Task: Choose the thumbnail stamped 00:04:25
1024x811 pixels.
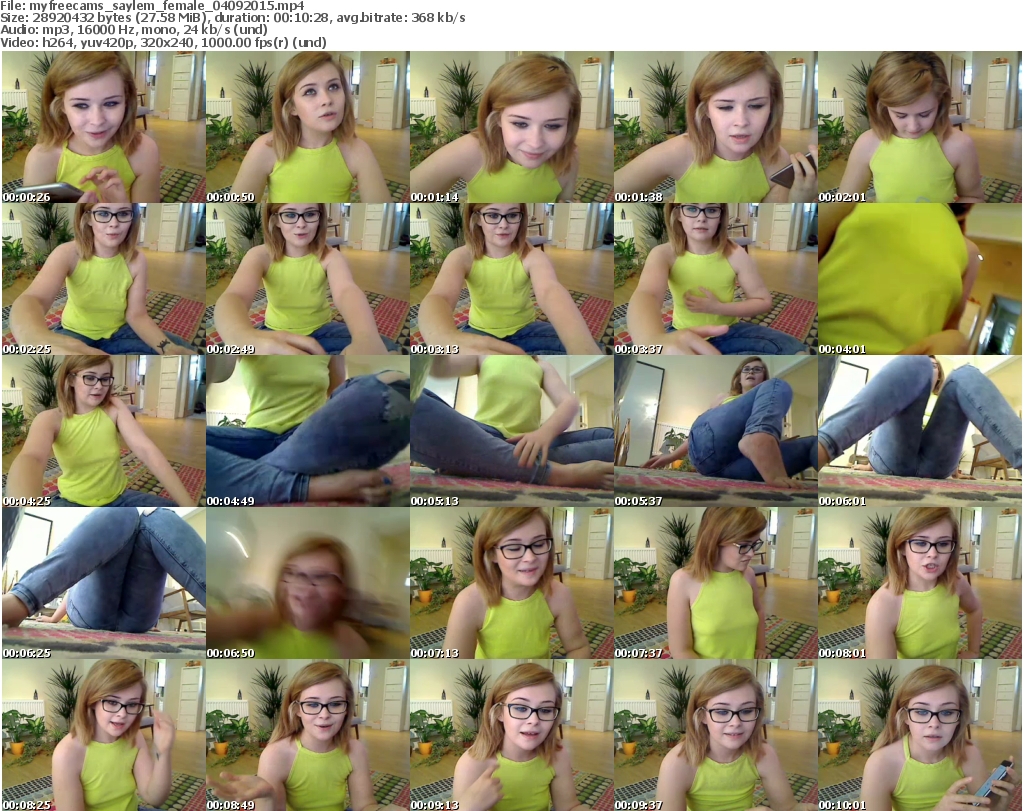Action: point(103,431)
